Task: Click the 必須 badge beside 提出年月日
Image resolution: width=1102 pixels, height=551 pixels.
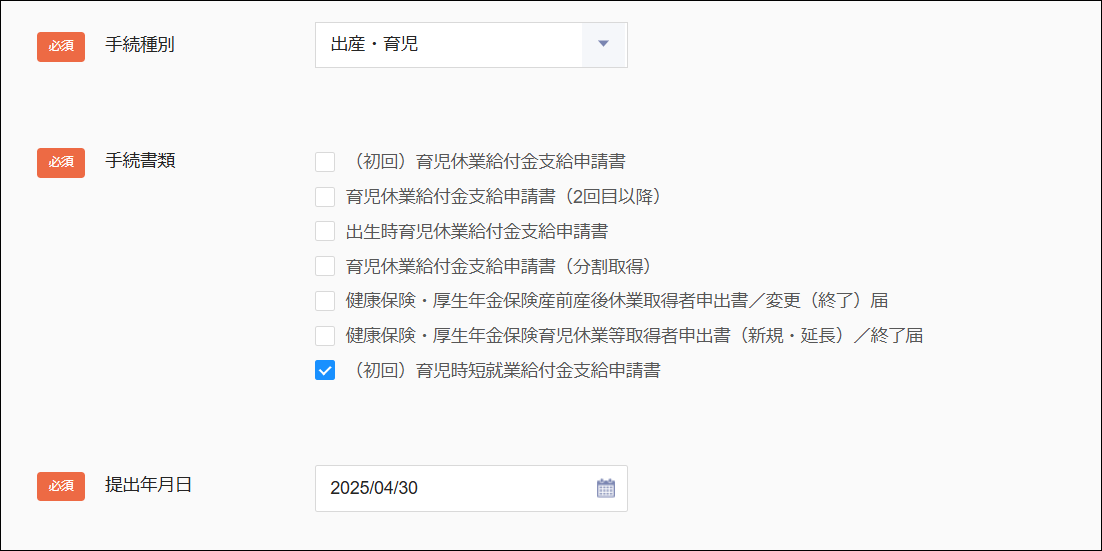Action: pyautogui.click(x=61, y=486)
